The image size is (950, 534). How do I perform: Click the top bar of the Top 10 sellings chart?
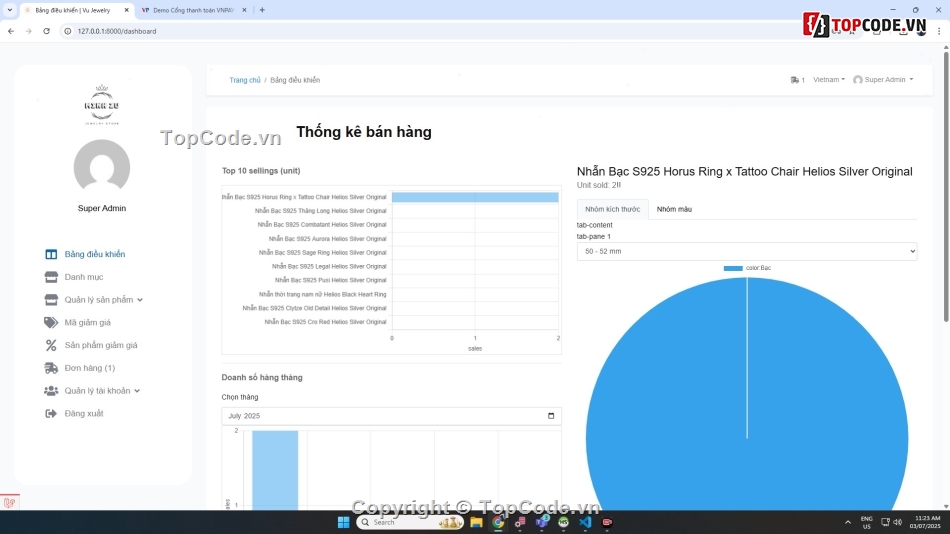coord(475,197)
